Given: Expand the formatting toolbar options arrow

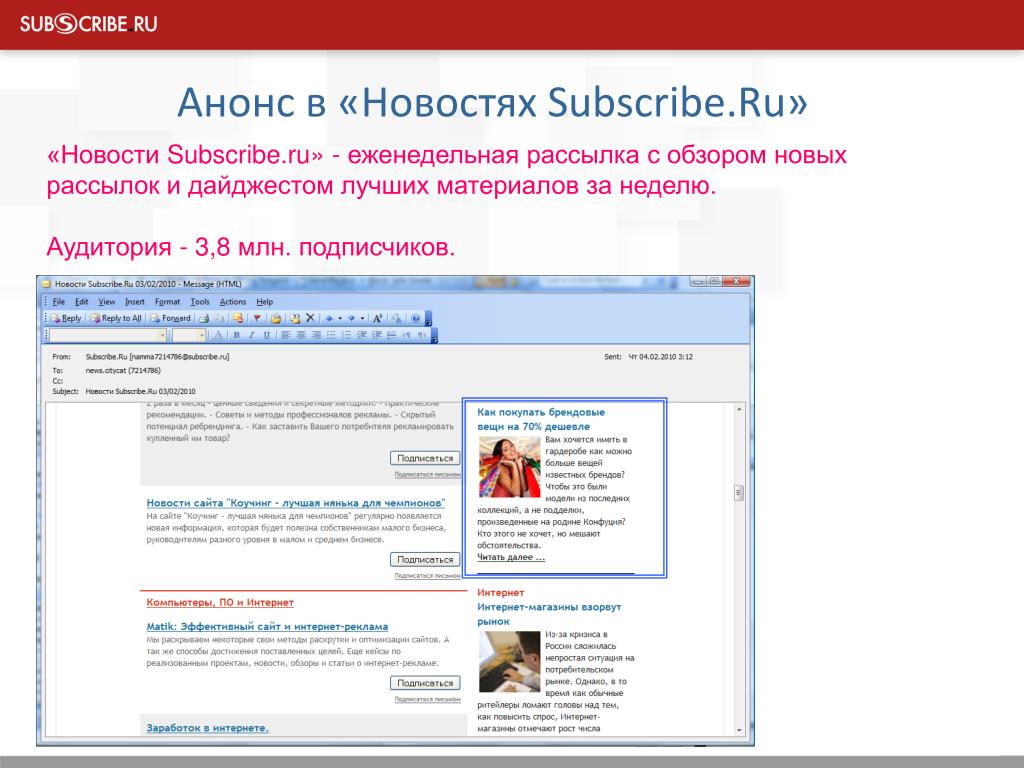Looking at the screenshot, I should [434, 337].
